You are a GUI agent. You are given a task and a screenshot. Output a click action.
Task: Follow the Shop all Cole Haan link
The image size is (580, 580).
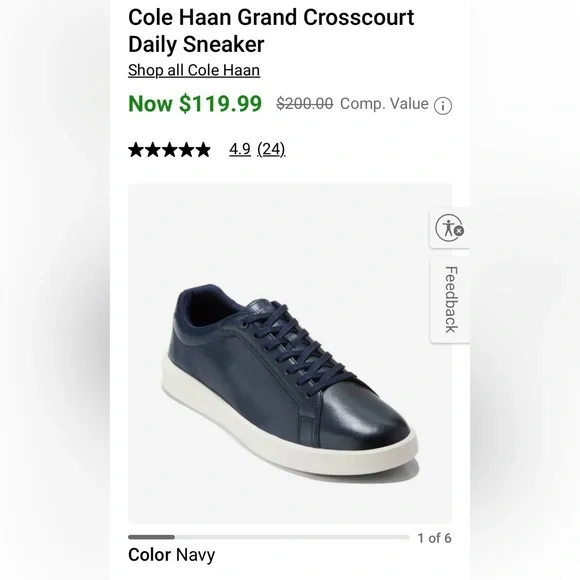(194, 70)
